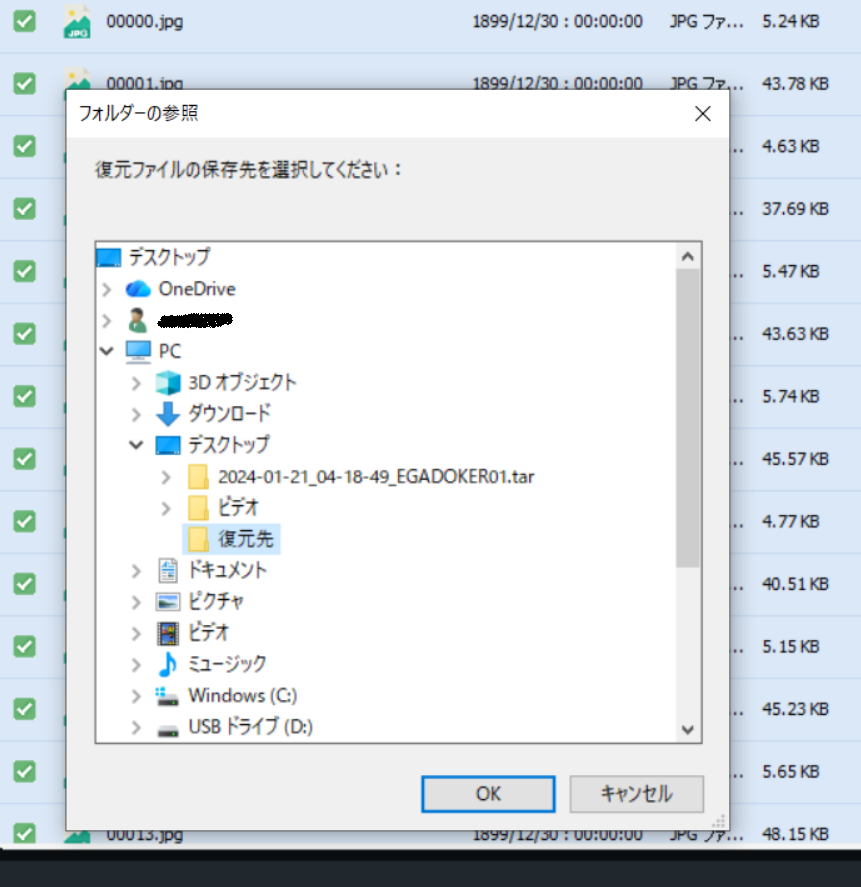Click the キャンセル button
The height and width of the screenshot is (887, 861).
click(x=636, y=794)
